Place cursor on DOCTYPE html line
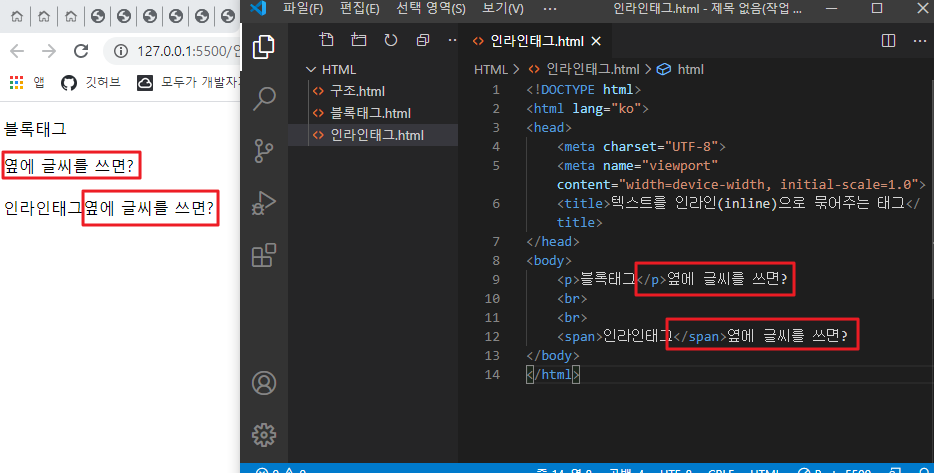This screenshot has height=473, width=934. pyautogui.click(x=583, y=90)
